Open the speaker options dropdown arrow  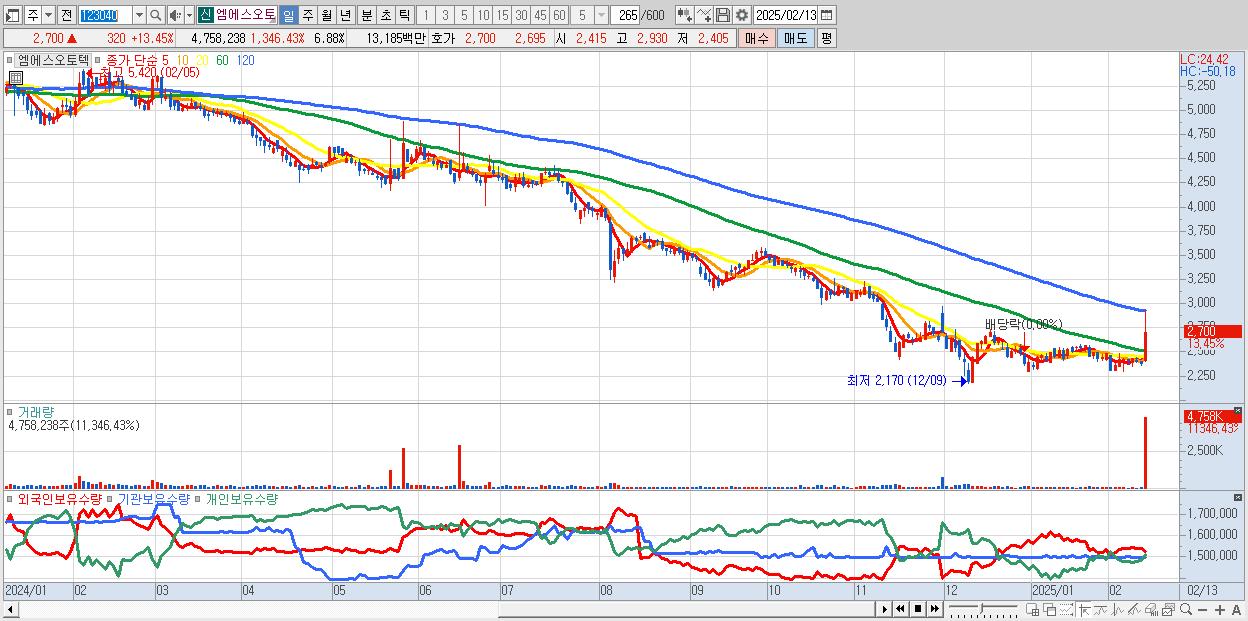click(x=189, y=15)
